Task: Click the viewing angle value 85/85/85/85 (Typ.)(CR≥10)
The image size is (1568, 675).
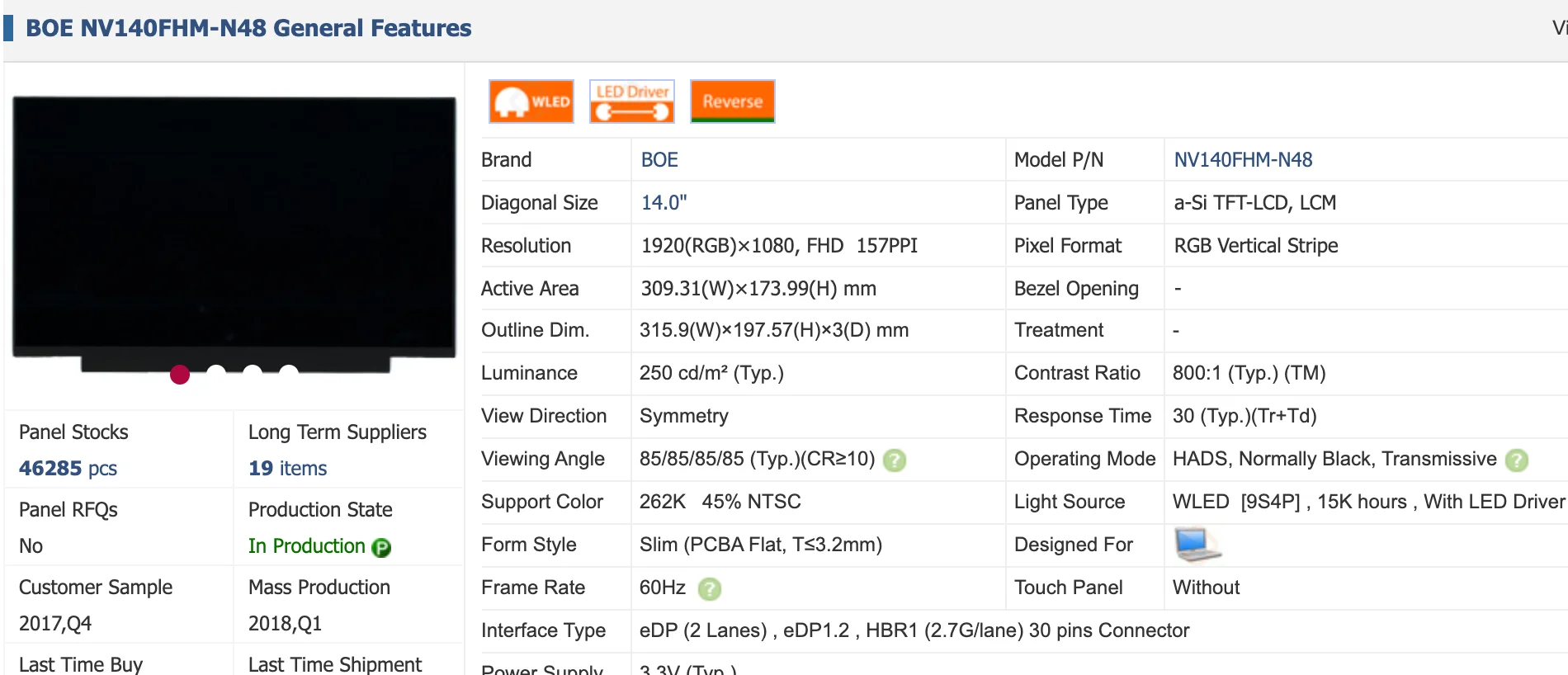Action: coord(757,459)
